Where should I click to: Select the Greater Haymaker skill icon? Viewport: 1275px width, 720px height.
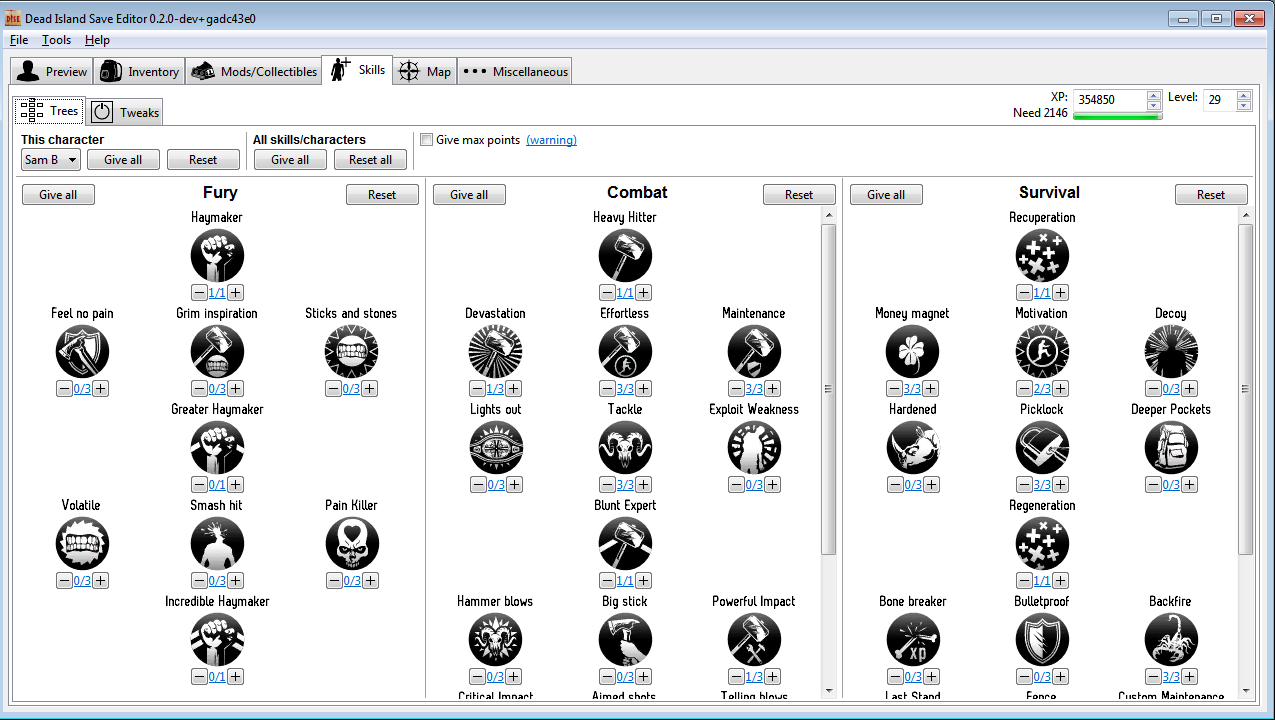(217, 447)
